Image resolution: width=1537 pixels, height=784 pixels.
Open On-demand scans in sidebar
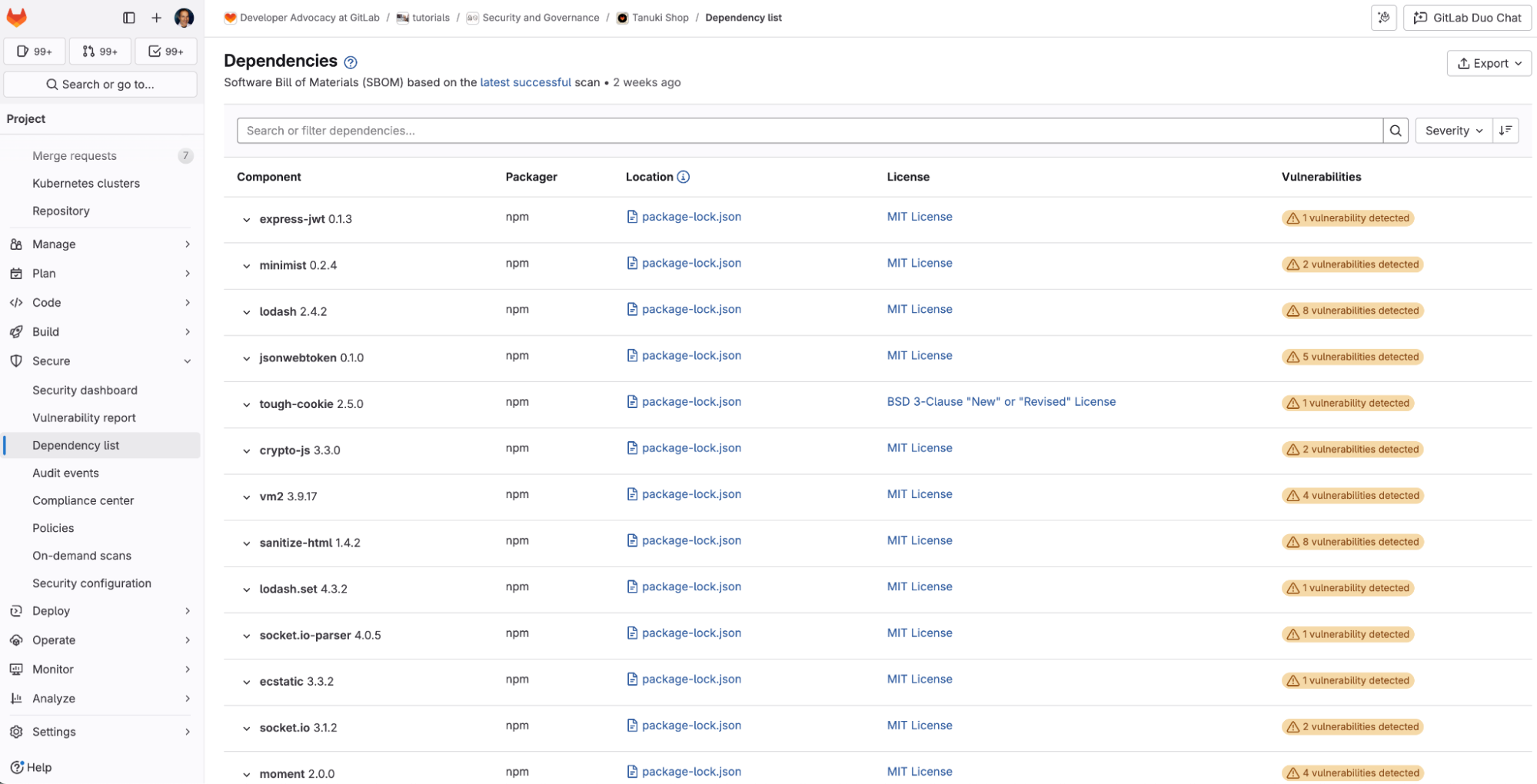pyautogui.click(x=101, y=556)
